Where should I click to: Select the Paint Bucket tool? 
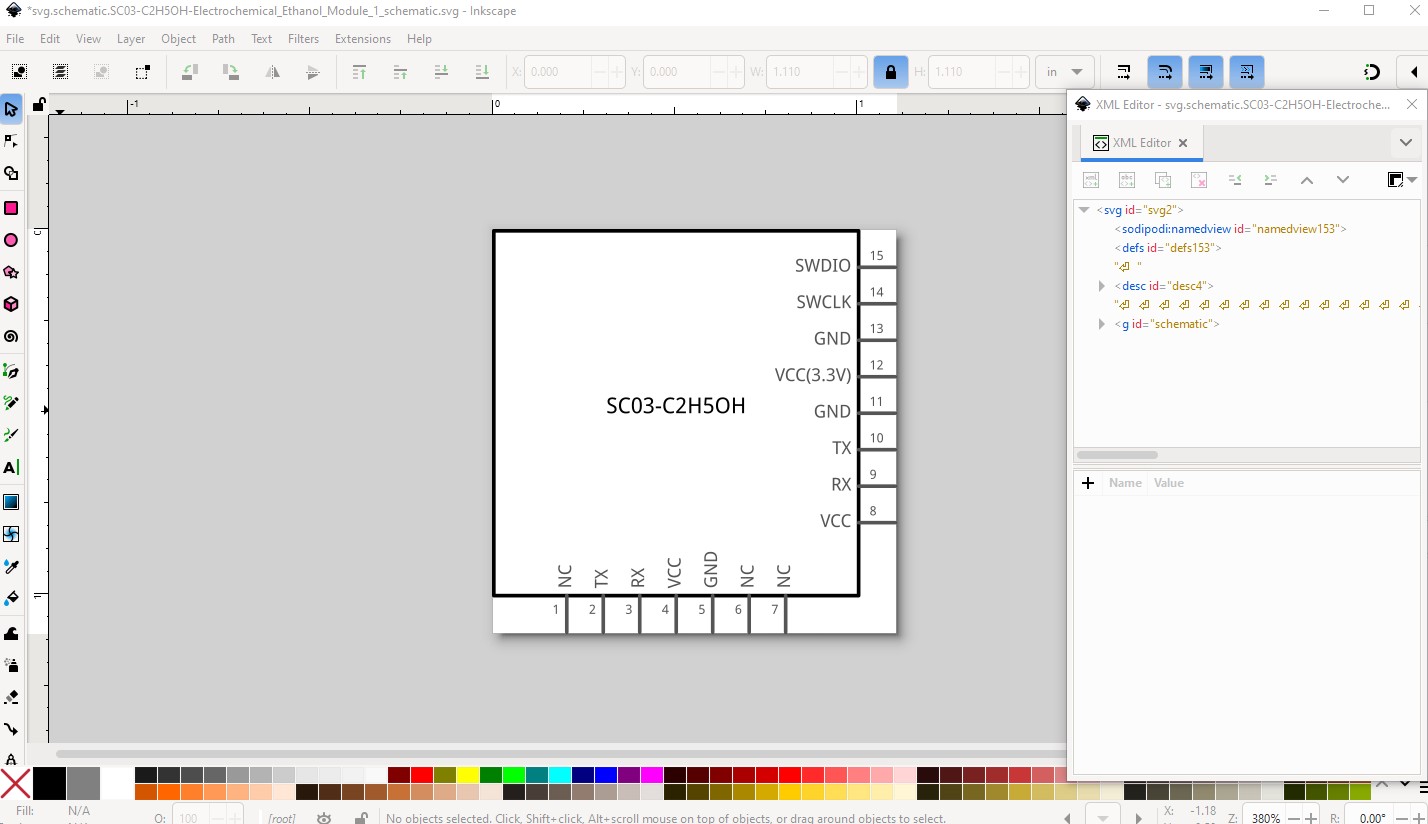point(11,599)
